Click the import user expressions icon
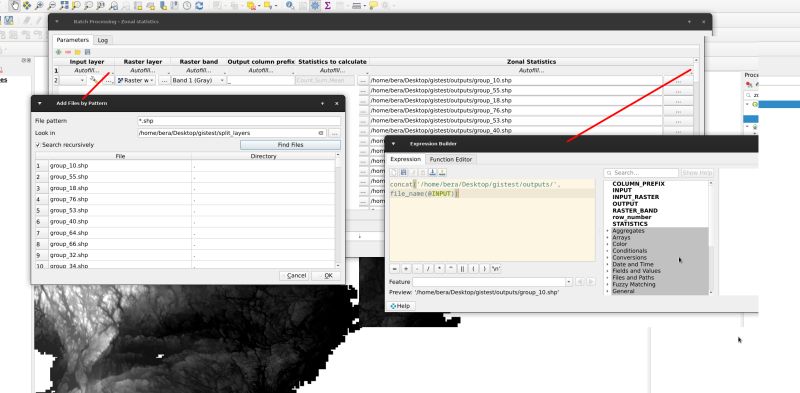Image resolution: width=800 pixels, height=393 pixels. point(433,173)
